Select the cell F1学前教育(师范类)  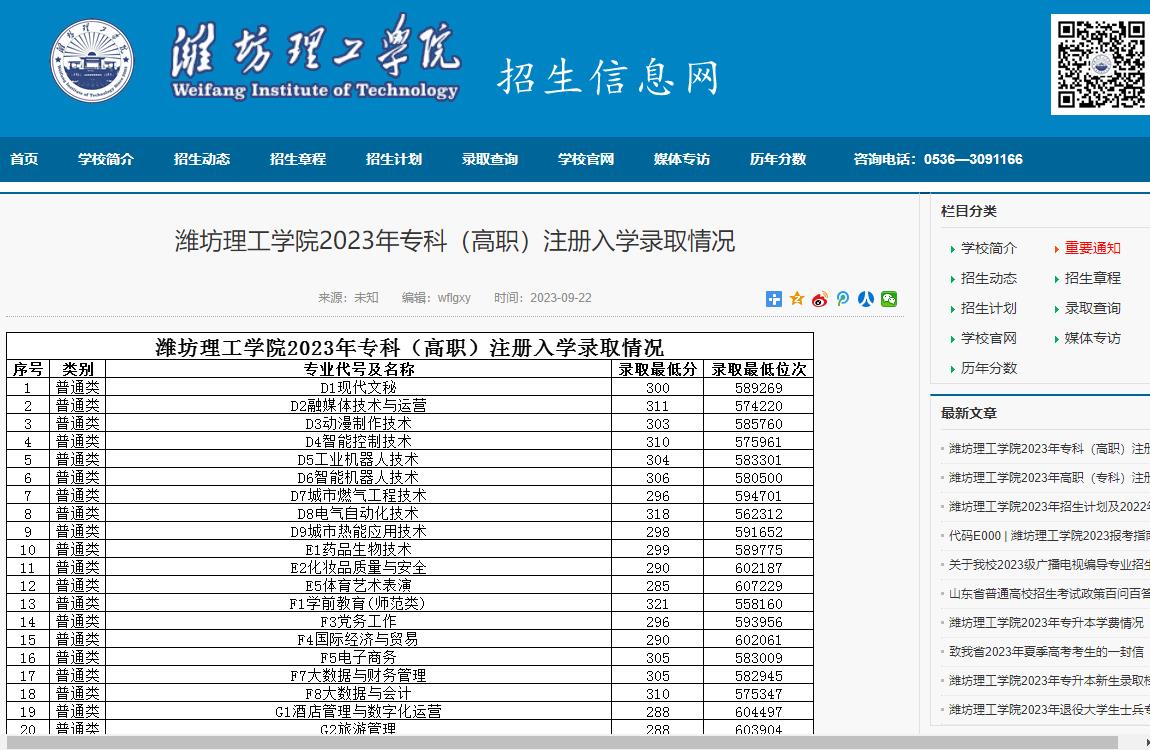[359, 603]
